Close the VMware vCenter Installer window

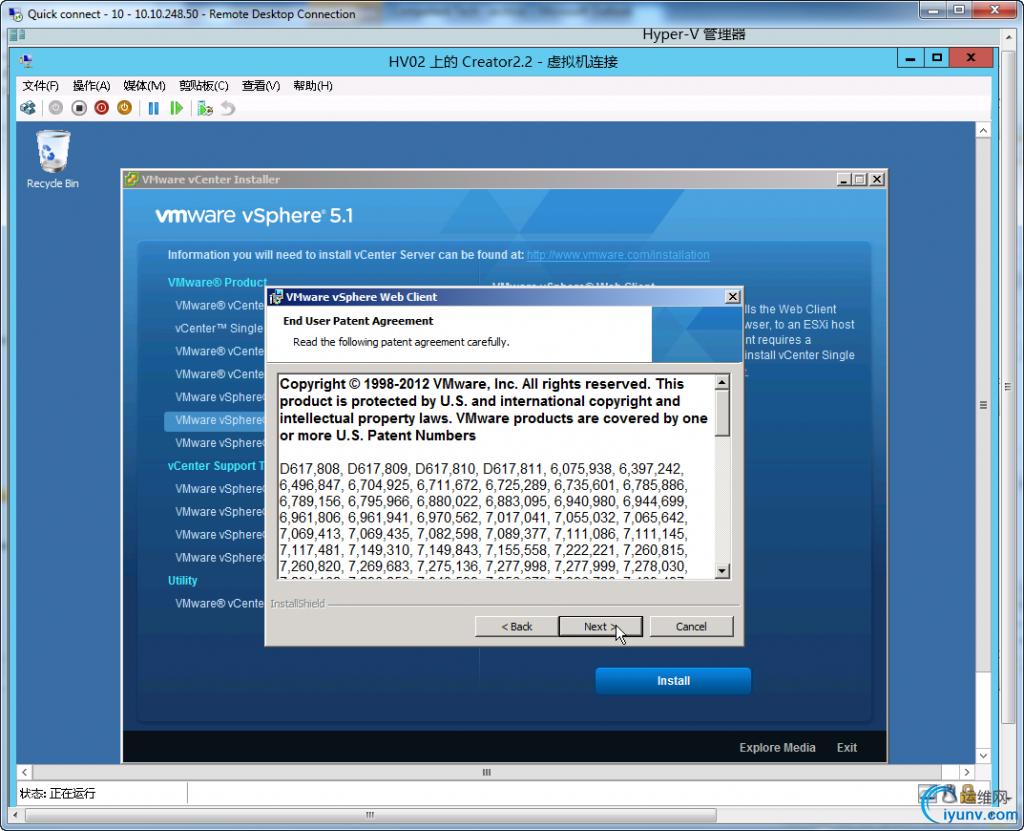[877, 179]
